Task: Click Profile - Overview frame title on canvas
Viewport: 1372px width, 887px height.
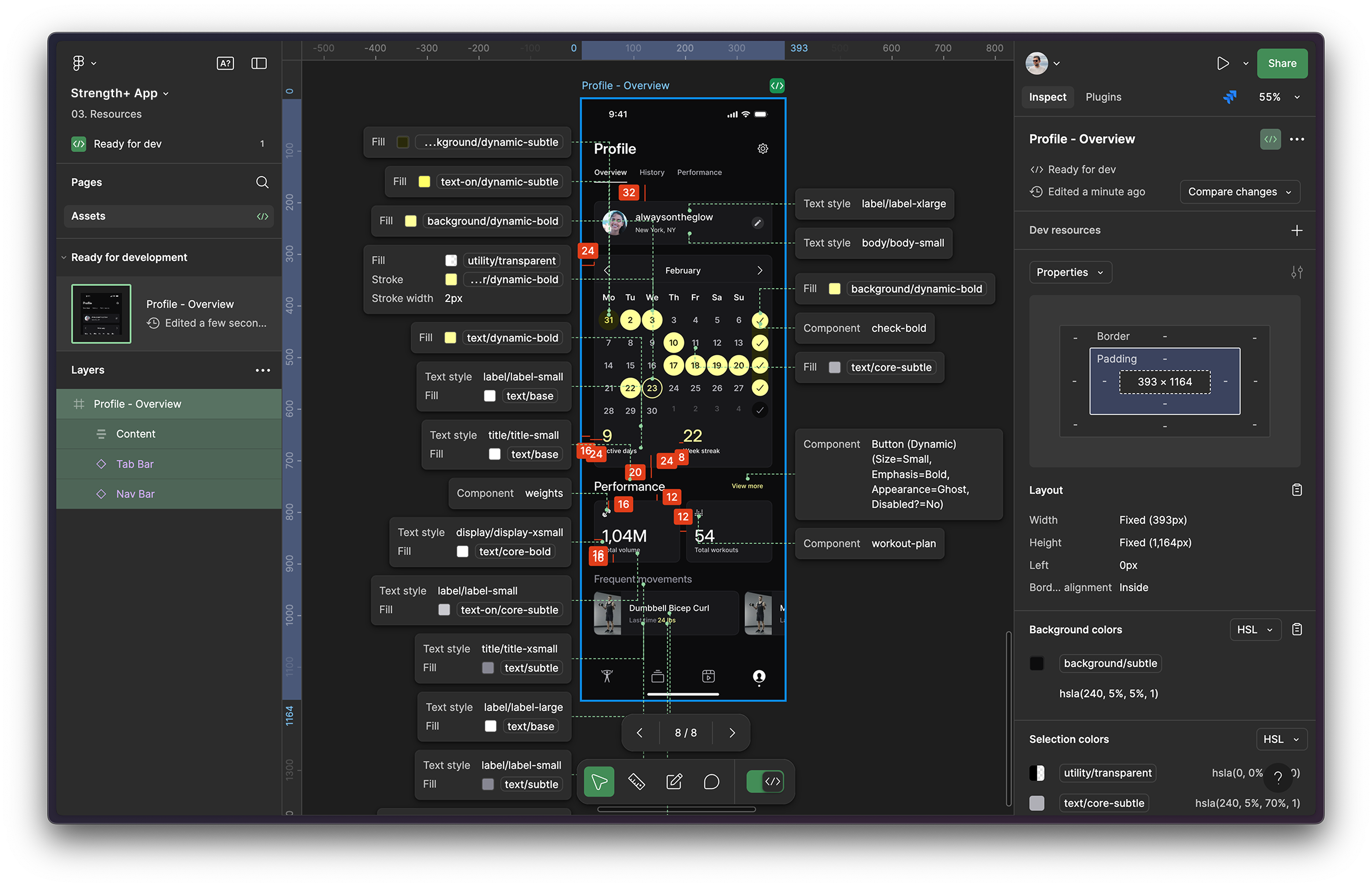Action: coord(625,85)
